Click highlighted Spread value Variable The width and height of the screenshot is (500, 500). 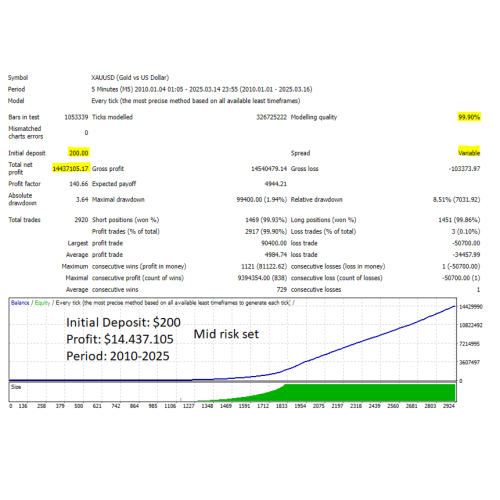coord(469,153)
